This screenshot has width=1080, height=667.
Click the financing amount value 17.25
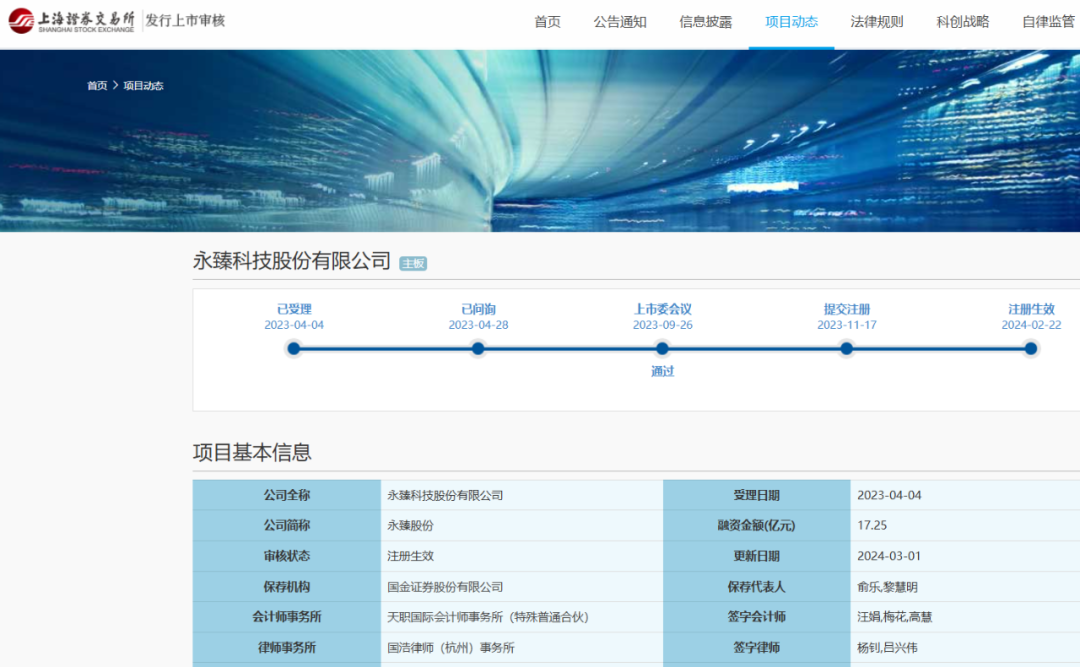click(965, 526)
